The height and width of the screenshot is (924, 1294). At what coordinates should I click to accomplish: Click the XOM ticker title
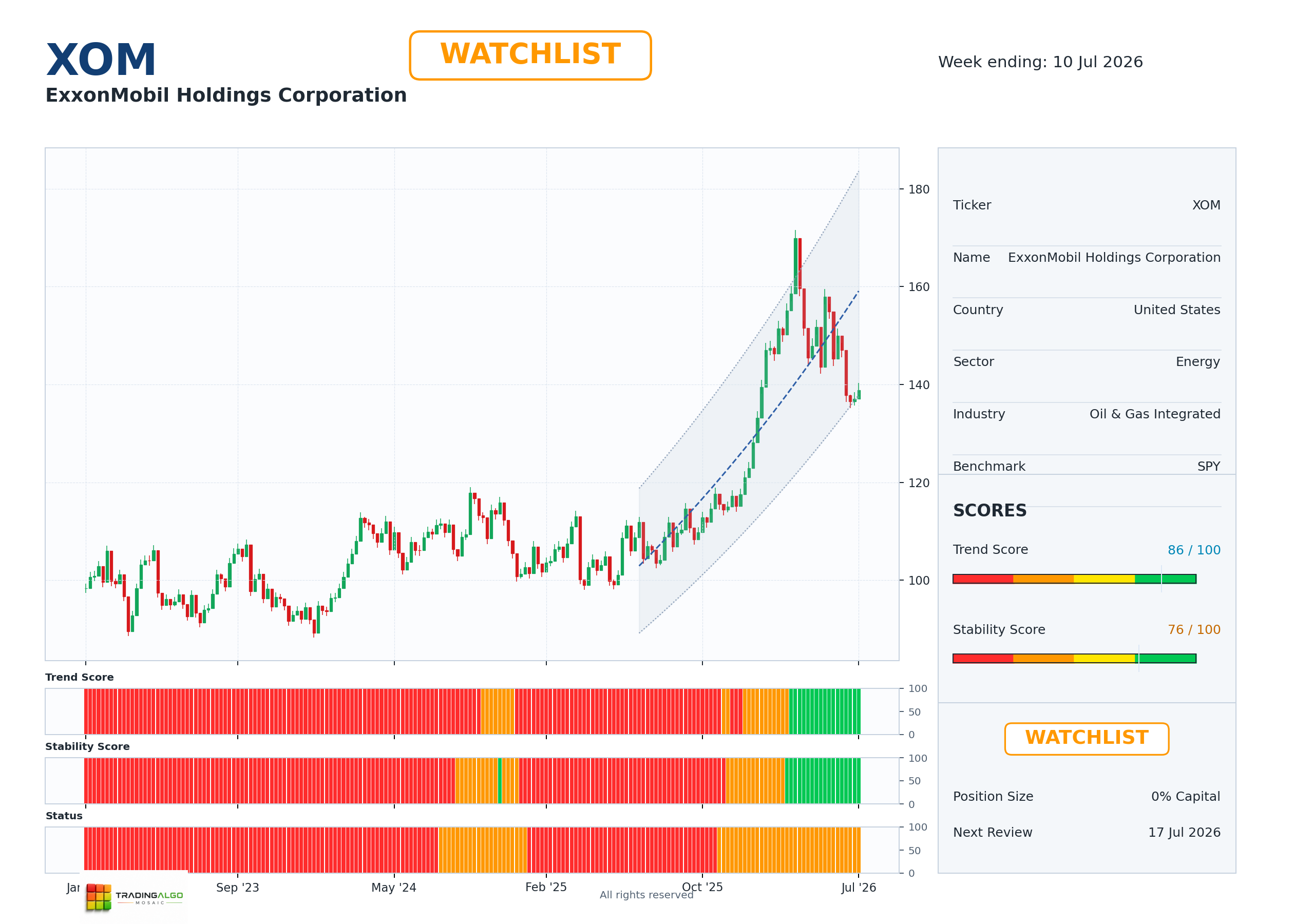(101, 60)
